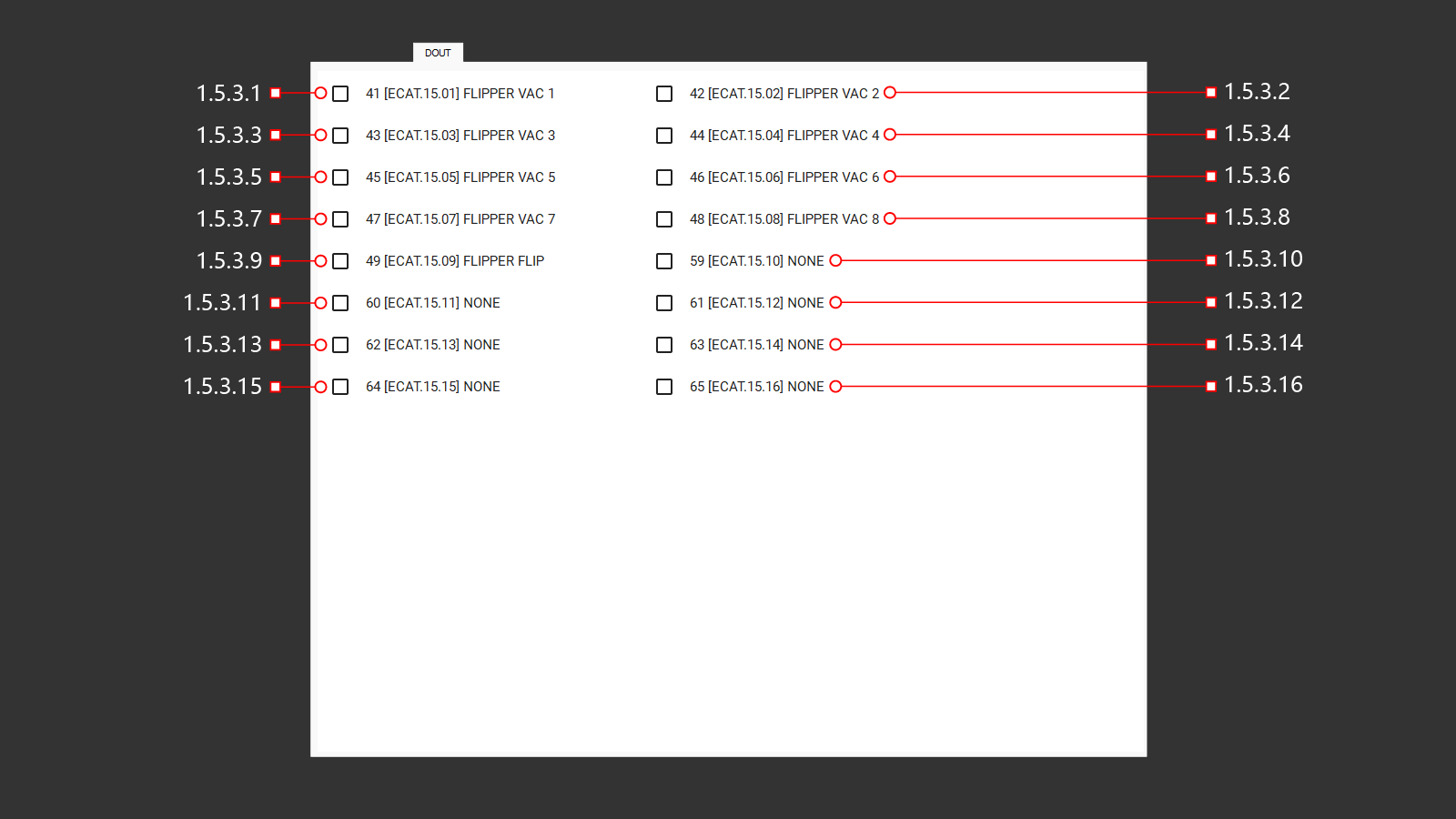Tick the 44 FLIPPER VAC 4 checkbox
The image size is (1456, 819).
664,136
